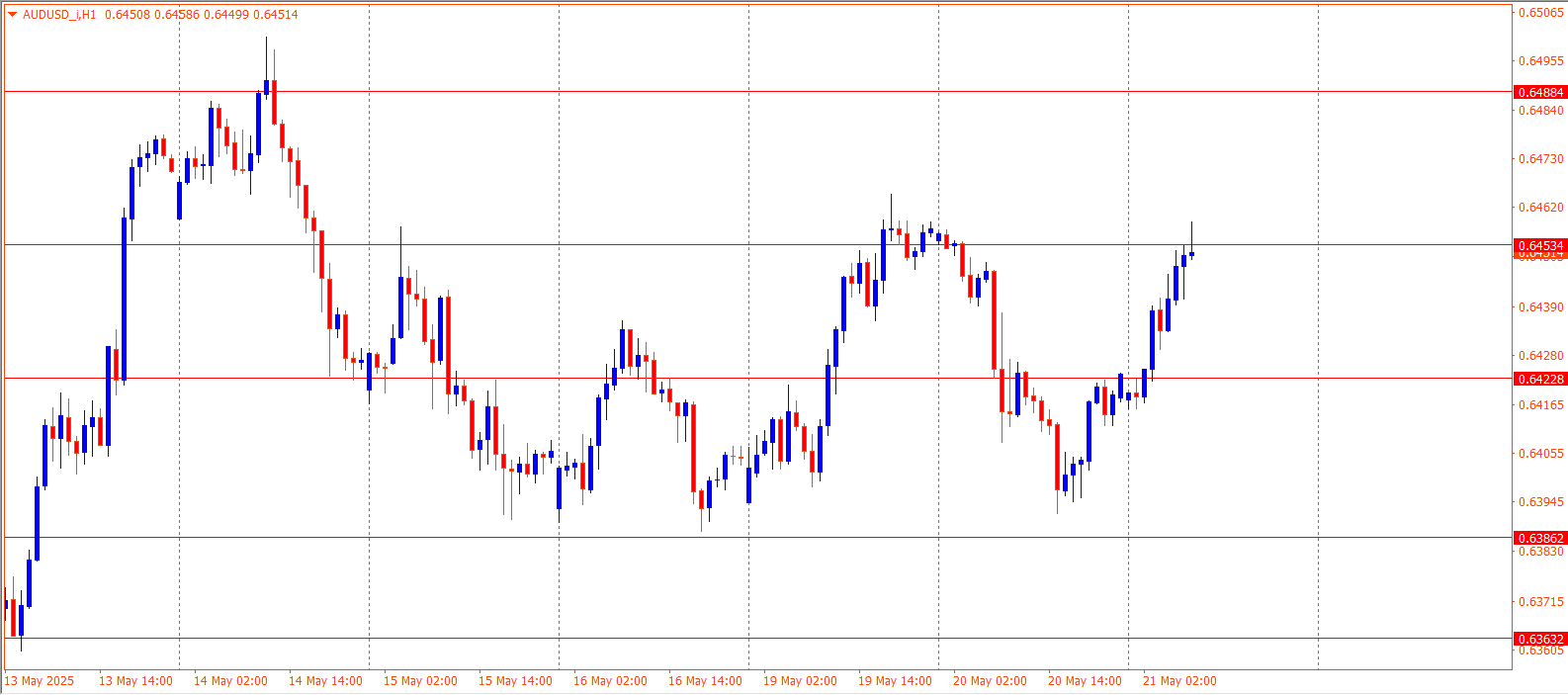Click the 0.64165 price on the scale

click(x=1541, y=405)
